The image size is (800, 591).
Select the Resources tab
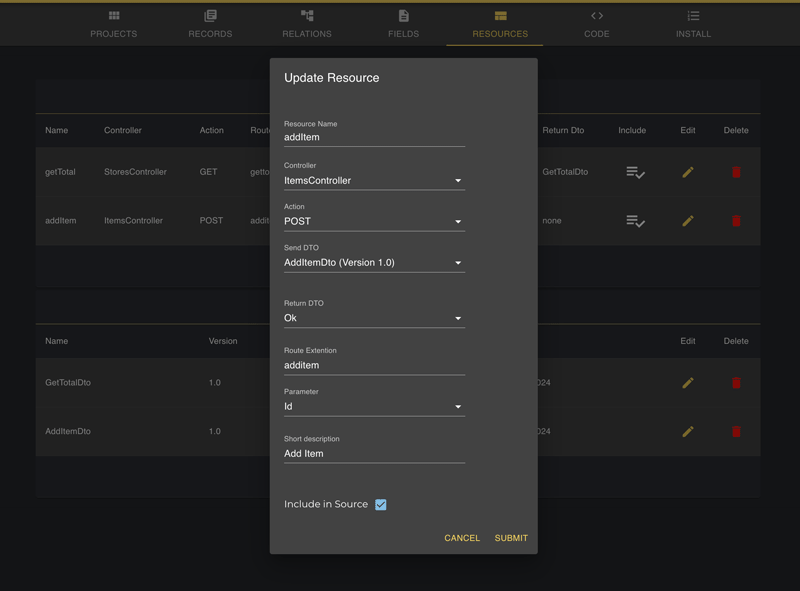pyautogui.click(x=500, y=24)
